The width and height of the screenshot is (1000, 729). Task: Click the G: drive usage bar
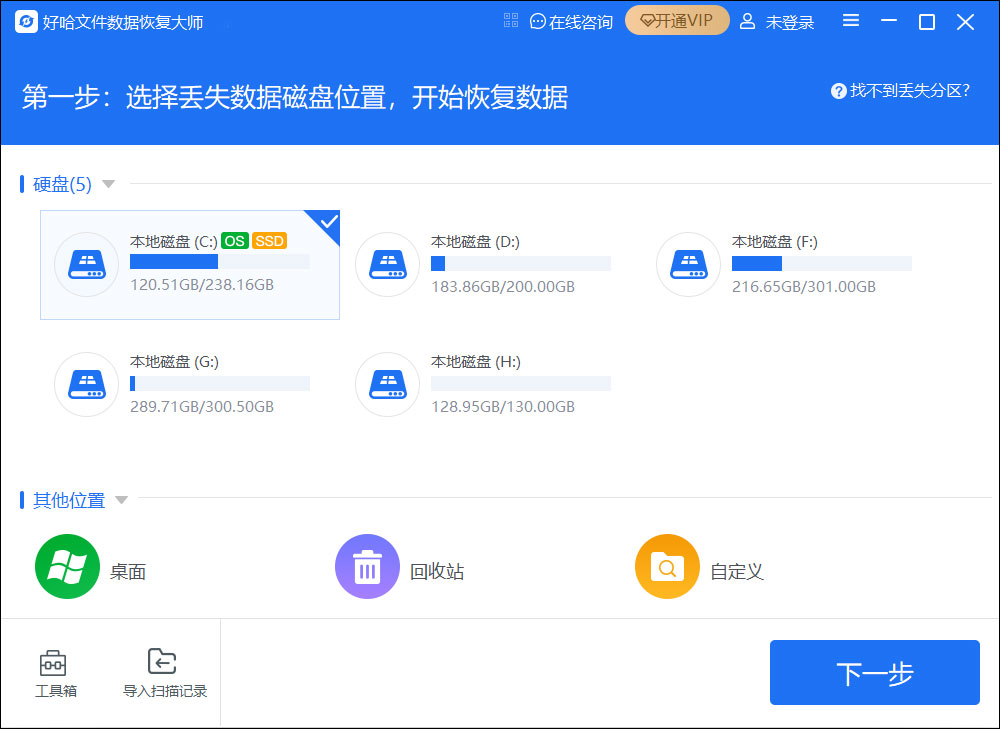[x=220, y=383]
